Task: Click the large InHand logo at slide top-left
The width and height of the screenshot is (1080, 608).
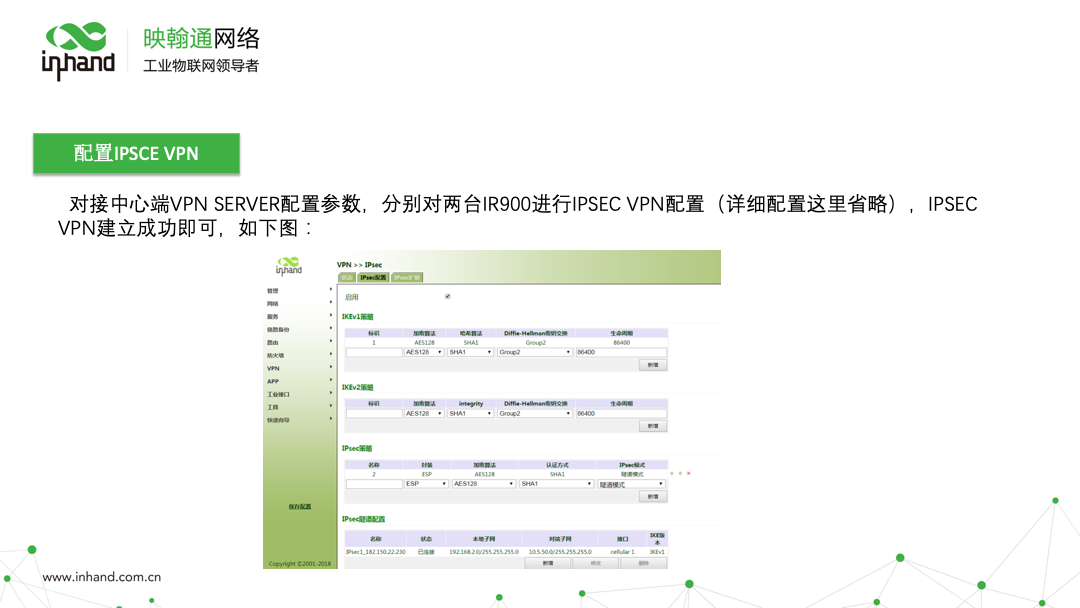Action: point(78,51)
